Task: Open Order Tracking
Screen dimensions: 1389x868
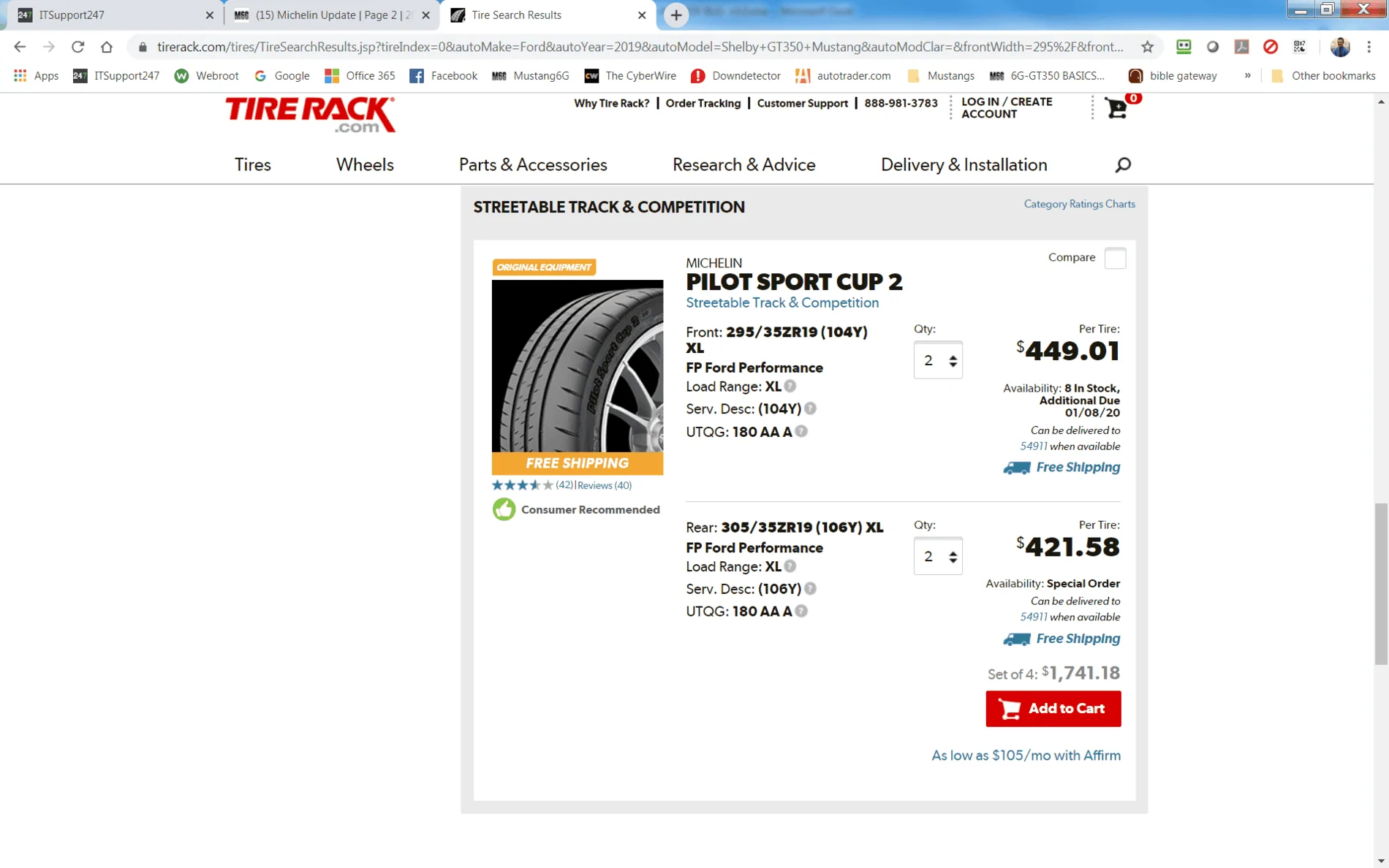Action: coord(703,103)
